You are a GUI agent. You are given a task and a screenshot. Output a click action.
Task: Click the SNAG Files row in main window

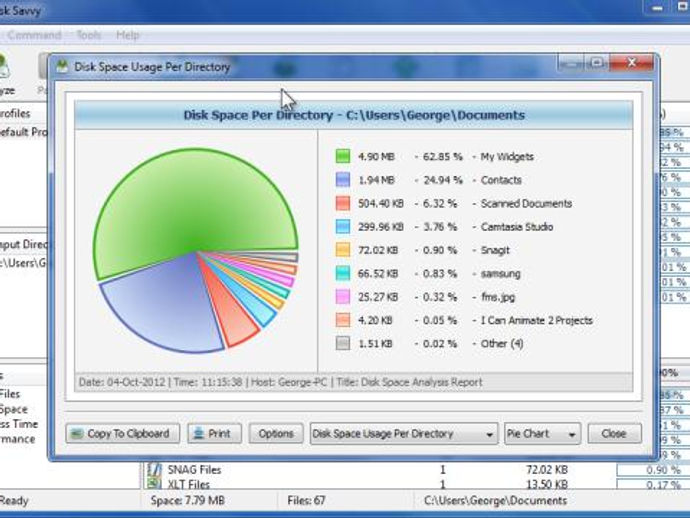[416, 470]
